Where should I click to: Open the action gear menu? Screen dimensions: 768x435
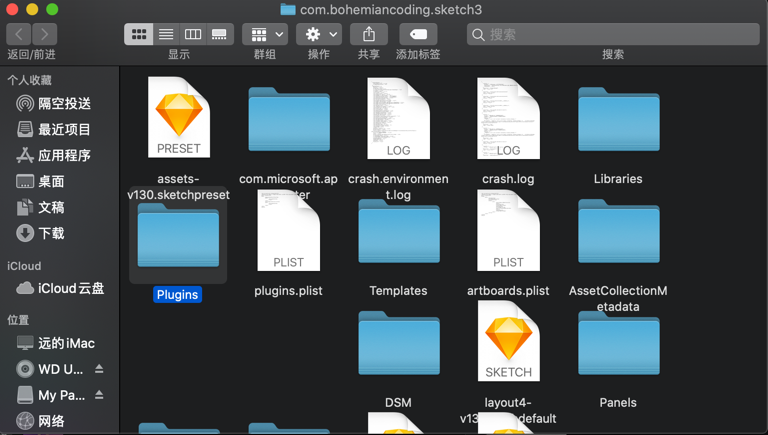(x=319, y=34)
